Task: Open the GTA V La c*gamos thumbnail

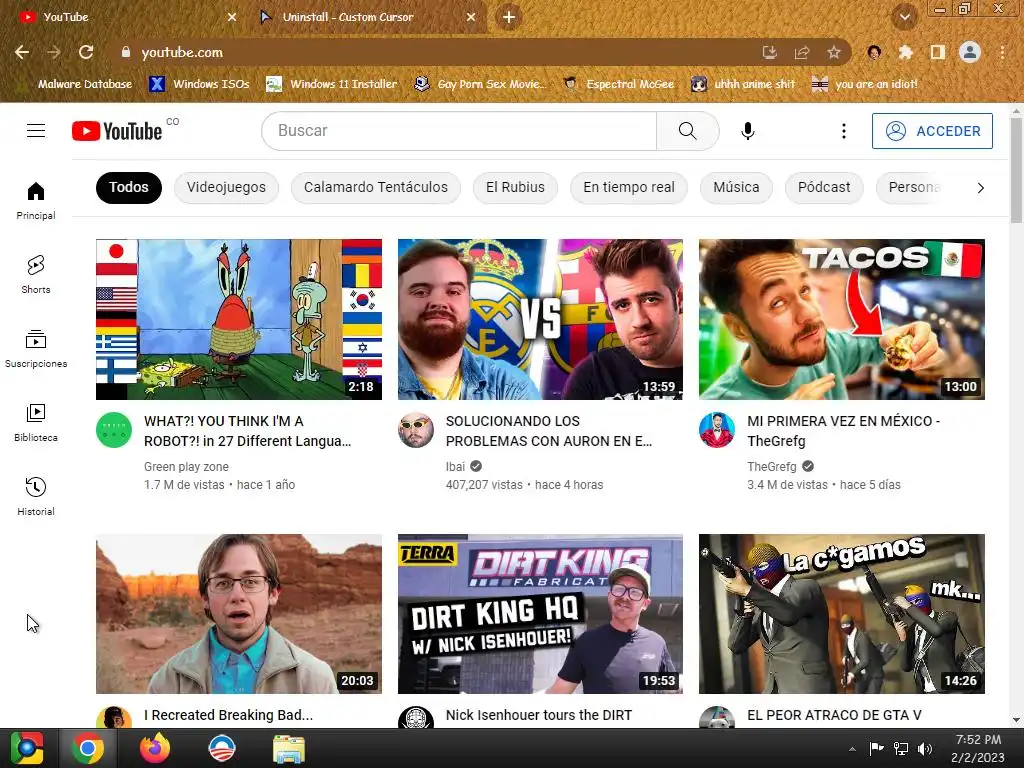Action: click(841, 614)
